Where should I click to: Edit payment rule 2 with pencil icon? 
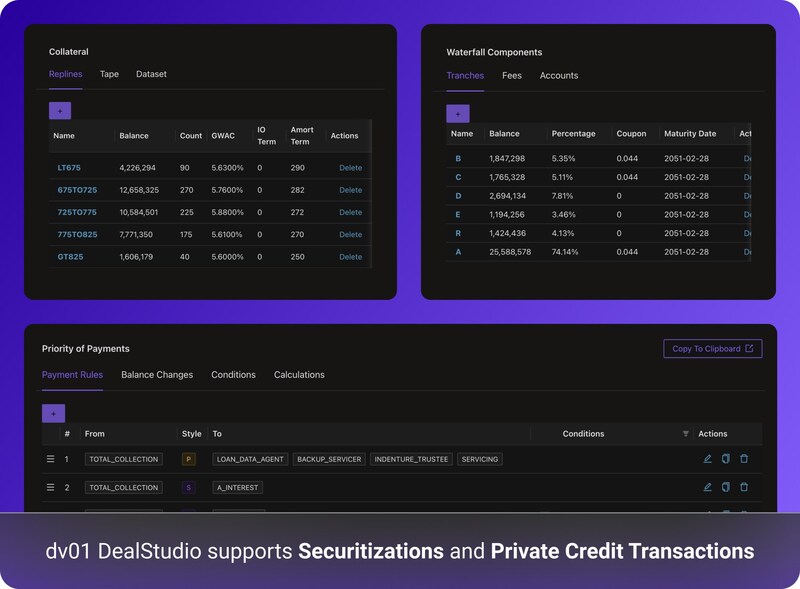(x=708, y=487)
